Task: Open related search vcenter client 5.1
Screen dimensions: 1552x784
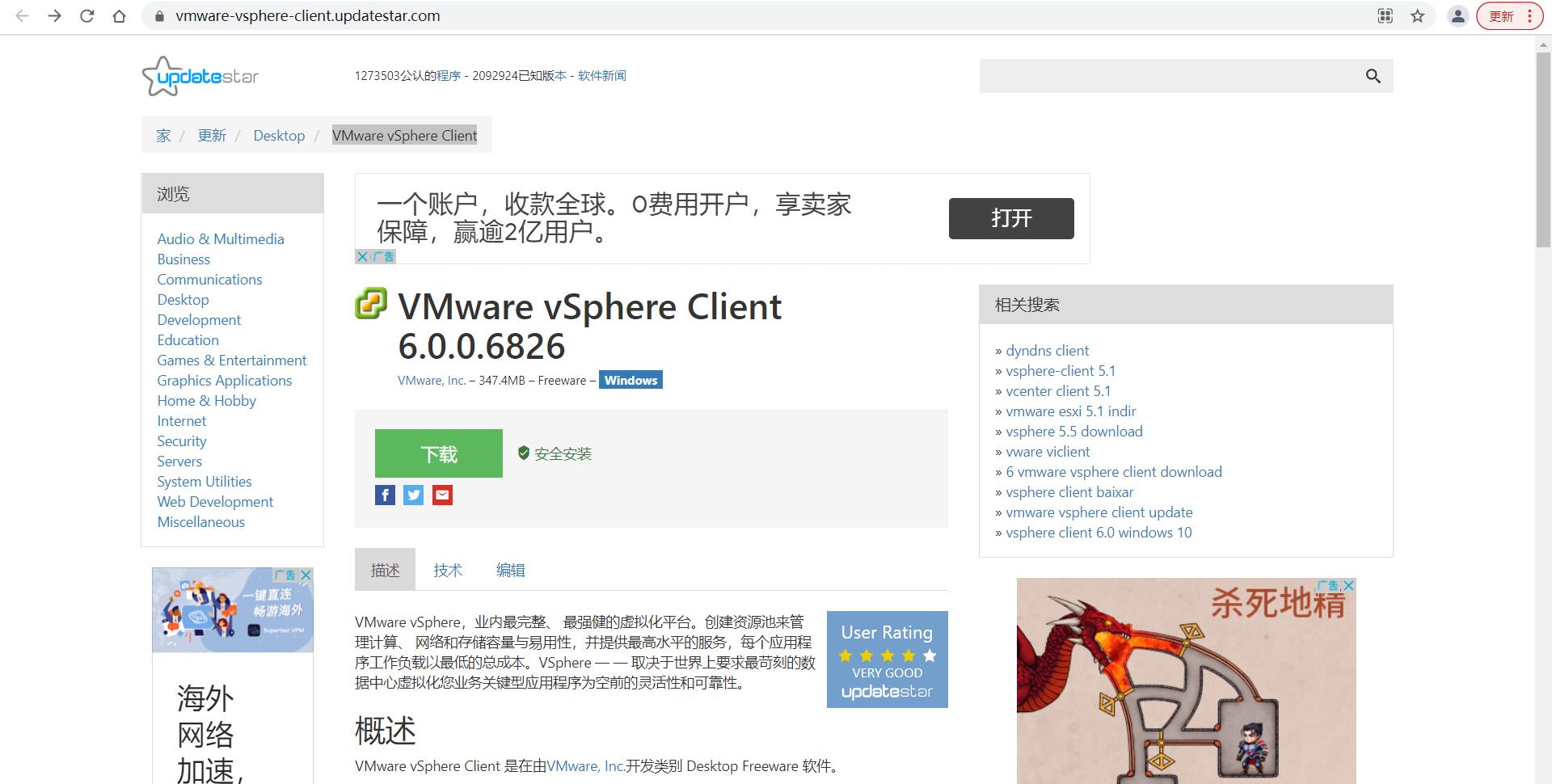Action: (1058, 391)
